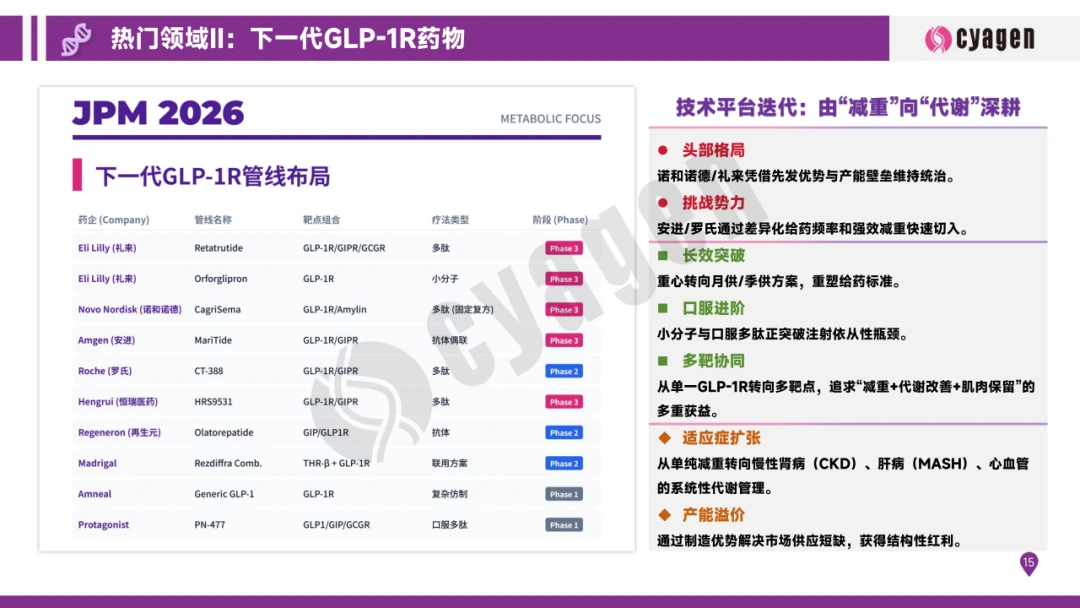Click orange diamond bullet beside 产能溢价
The image size is (1080, 608).
pyautogui.click(x=663, y=515)
